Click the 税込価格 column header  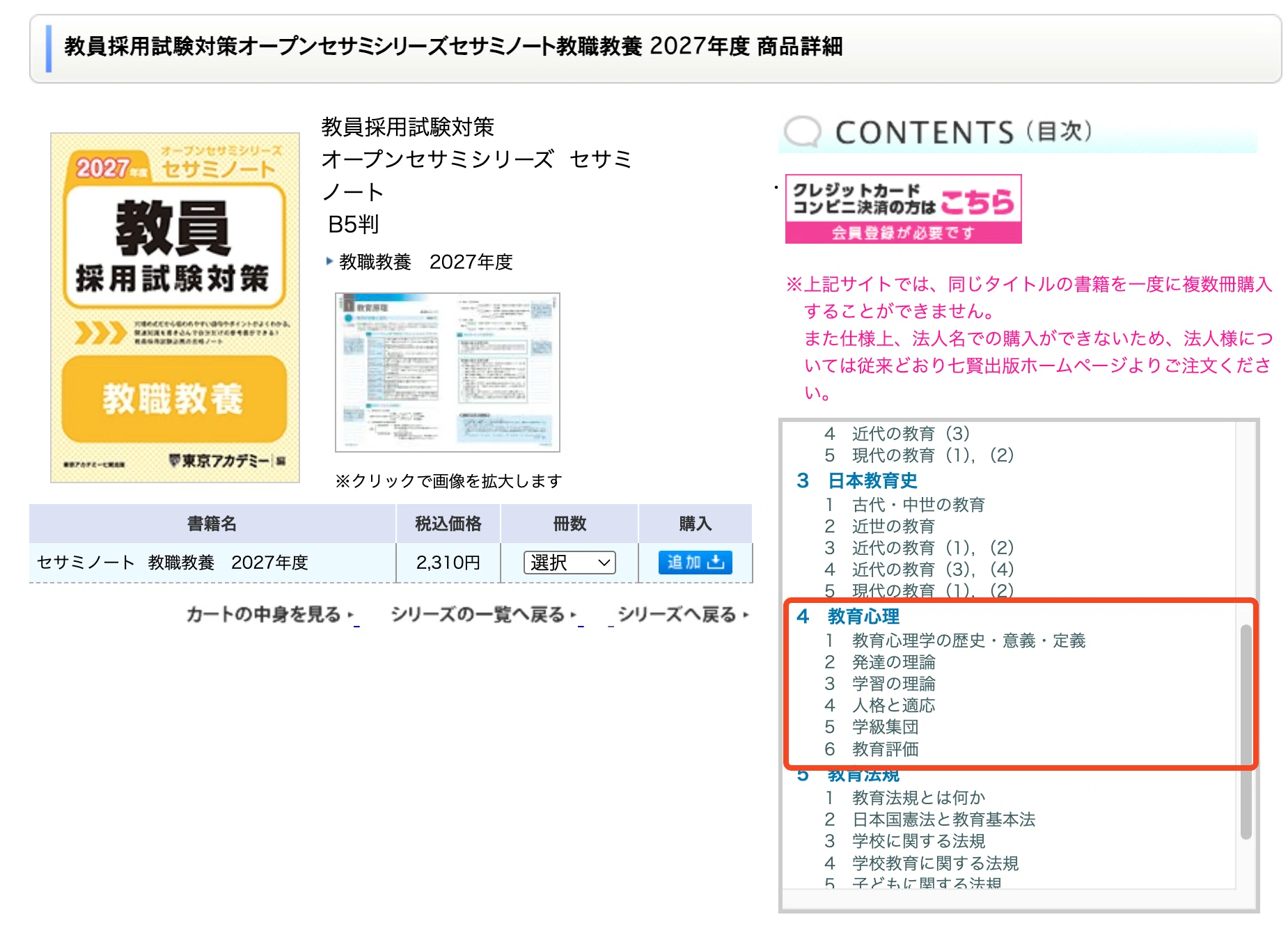click(448, 524)
